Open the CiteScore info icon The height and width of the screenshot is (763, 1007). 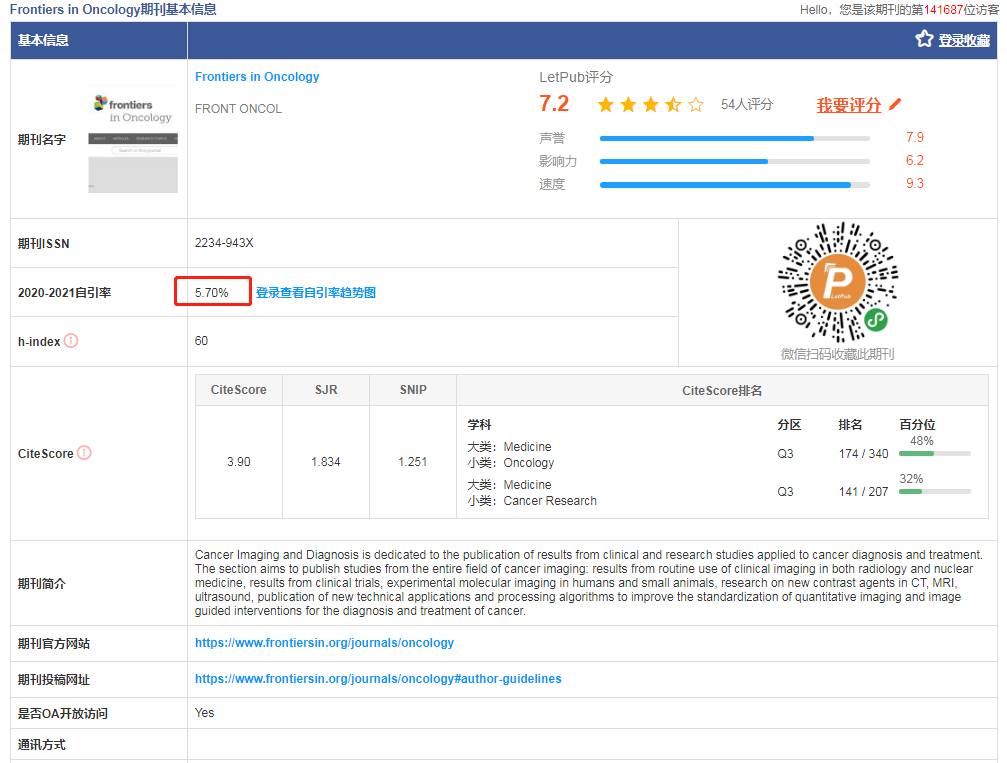pyautogui.click(x=84, y=453)
